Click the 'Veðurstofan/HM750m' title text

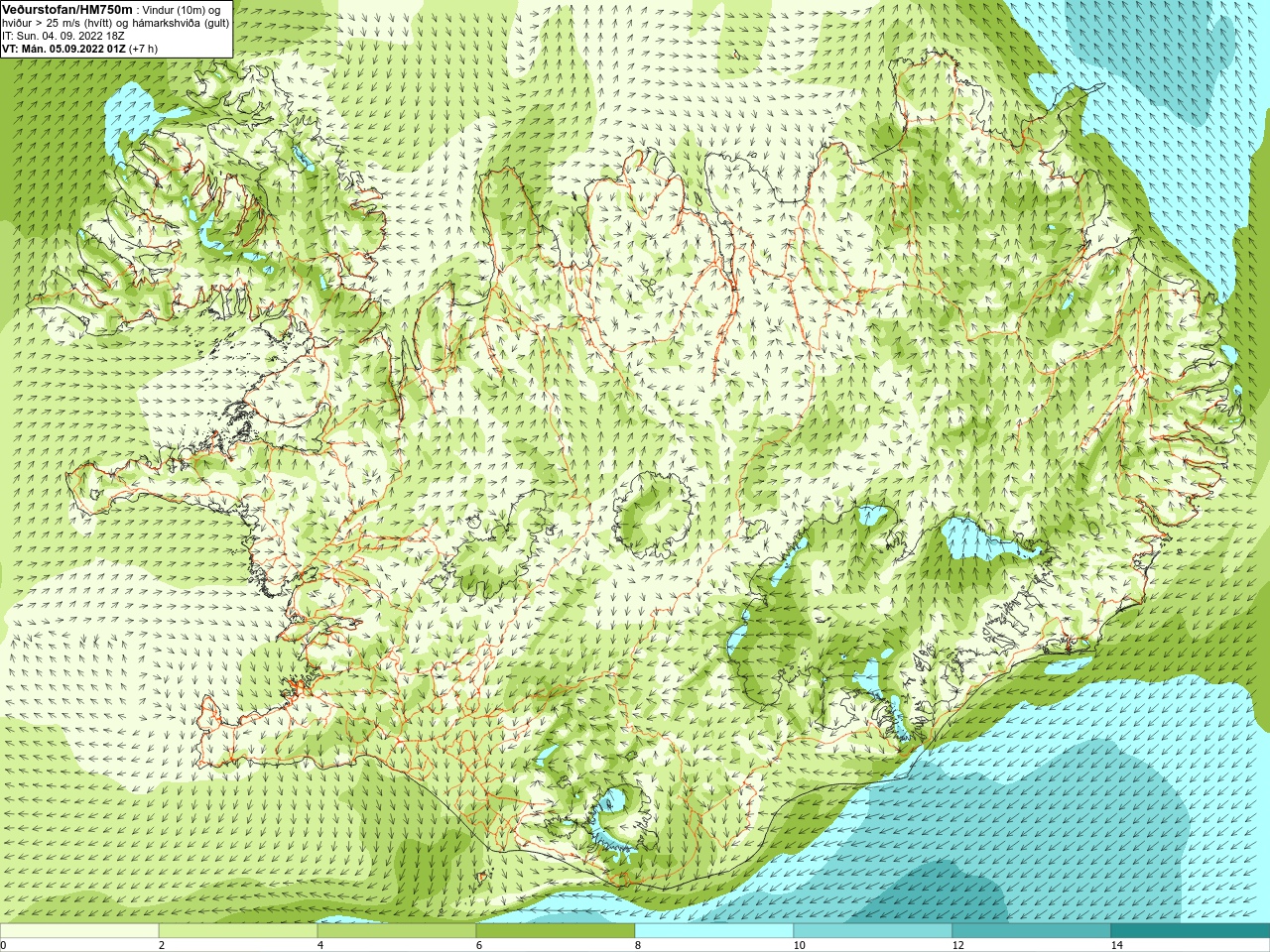point(67,9)
